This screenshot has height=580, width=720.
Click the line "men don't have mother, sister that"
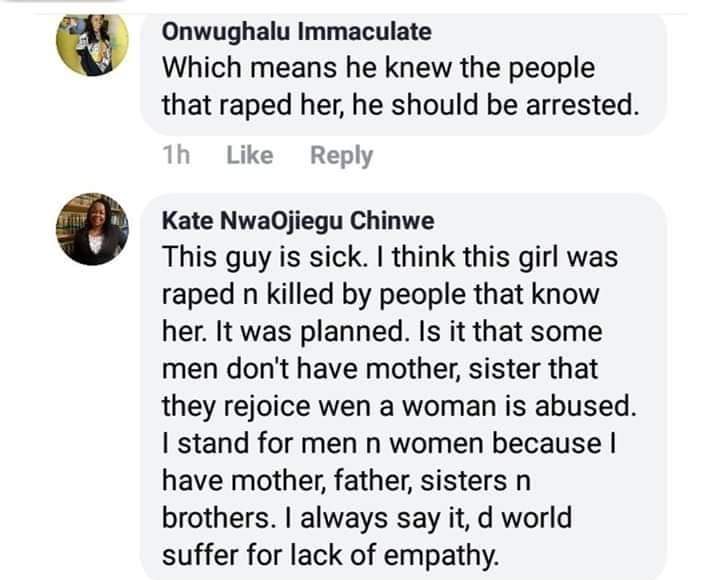coord(380,368)
